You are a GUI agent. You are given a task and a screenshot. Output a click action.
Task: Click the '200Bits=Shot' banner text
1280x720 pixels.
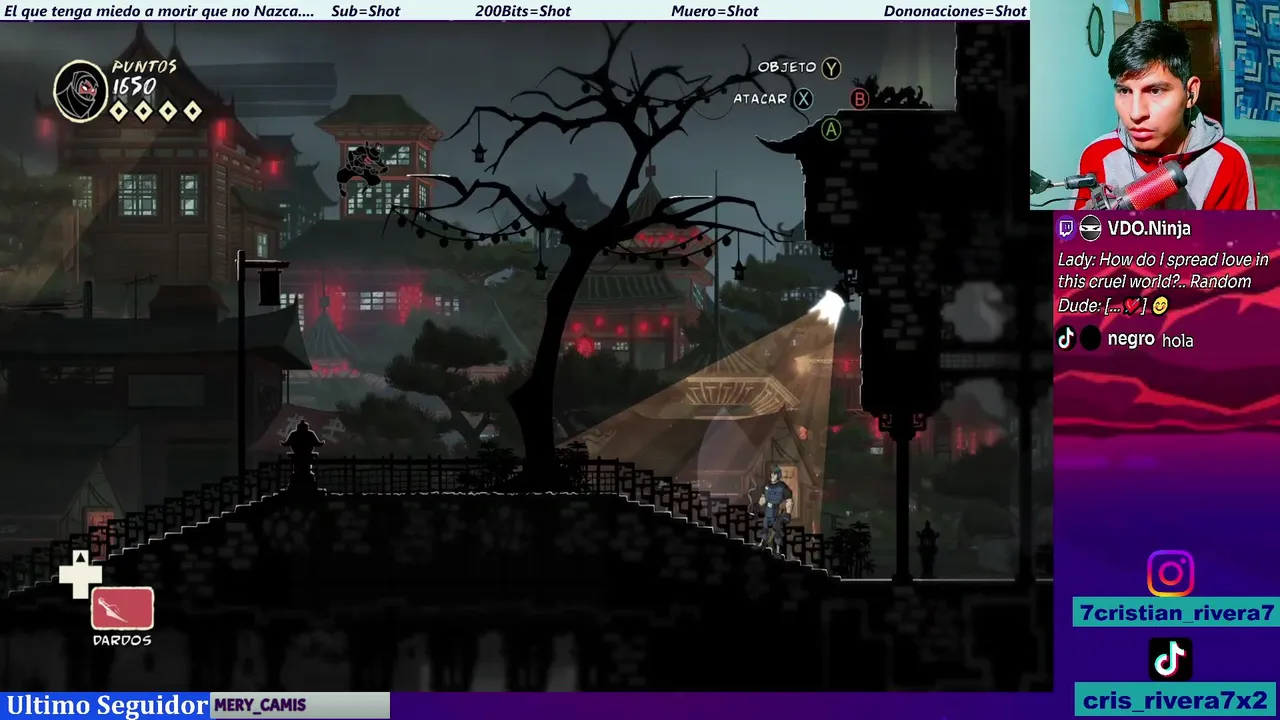pyautogui.click(x=523, y=11)
